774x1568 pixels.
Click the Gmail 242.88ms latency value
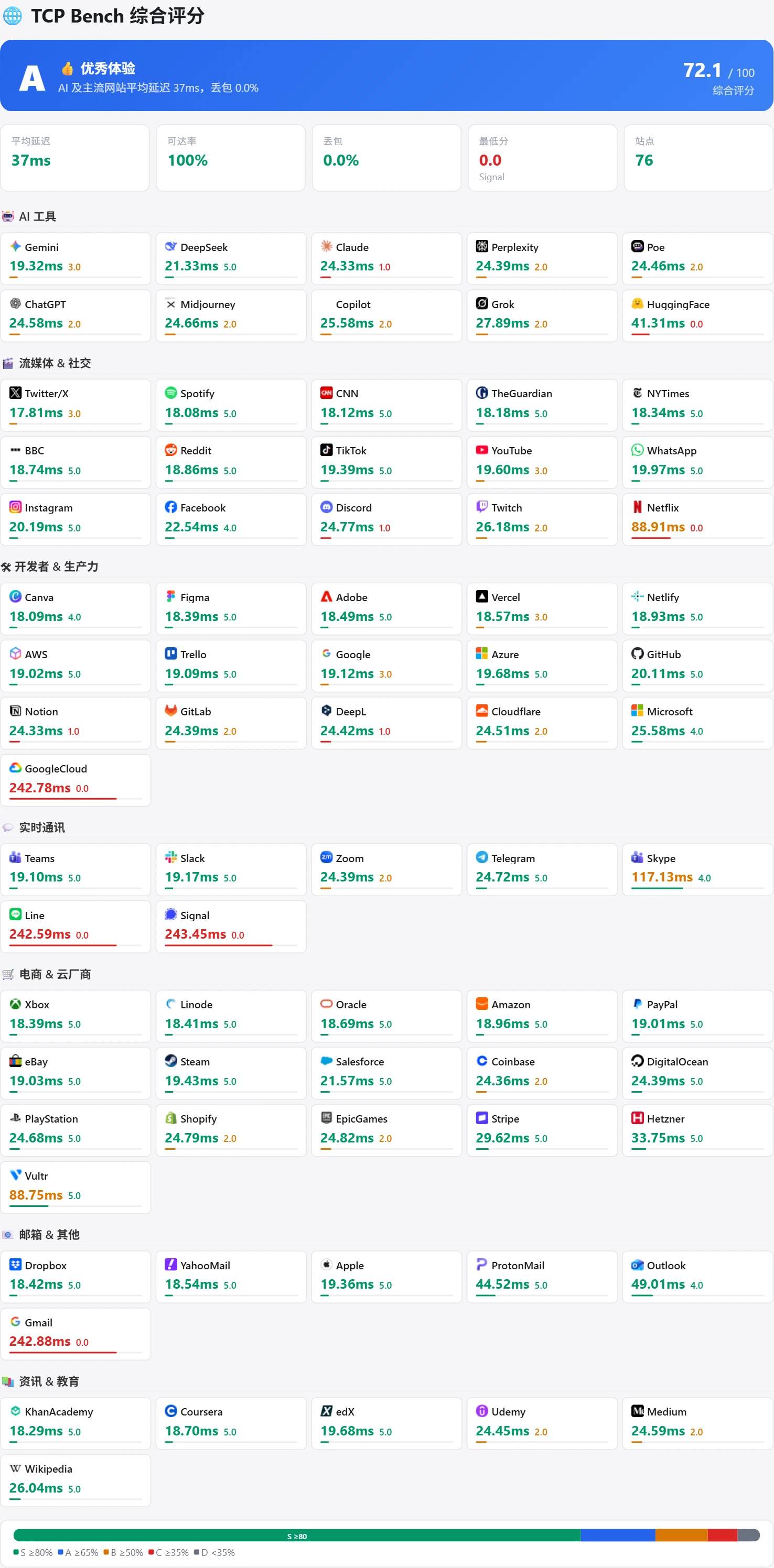[x=40, y=1341]
